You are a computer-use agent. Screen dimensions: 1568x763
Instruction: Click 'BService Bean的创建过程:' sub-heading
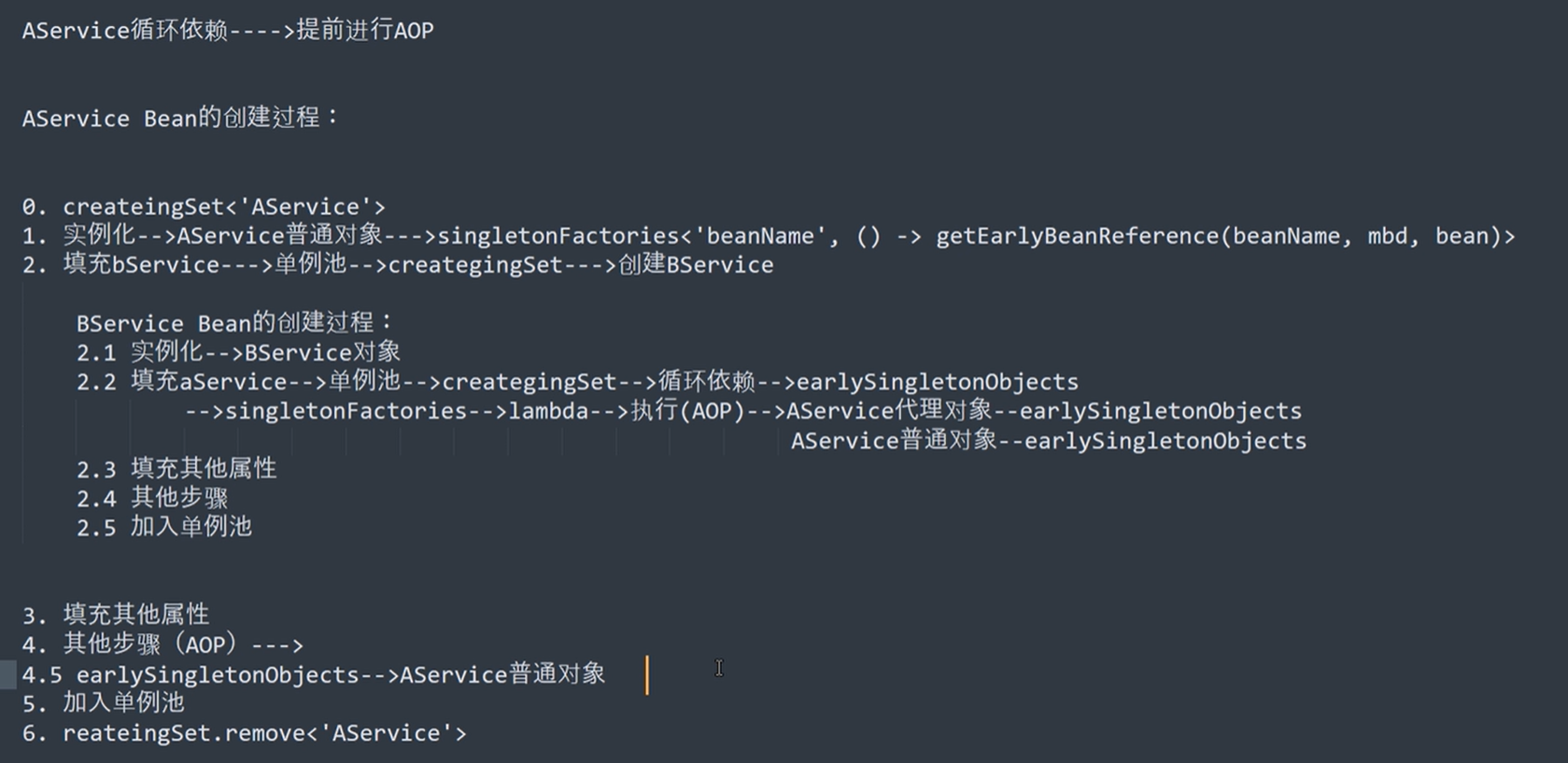pos(234,323)
